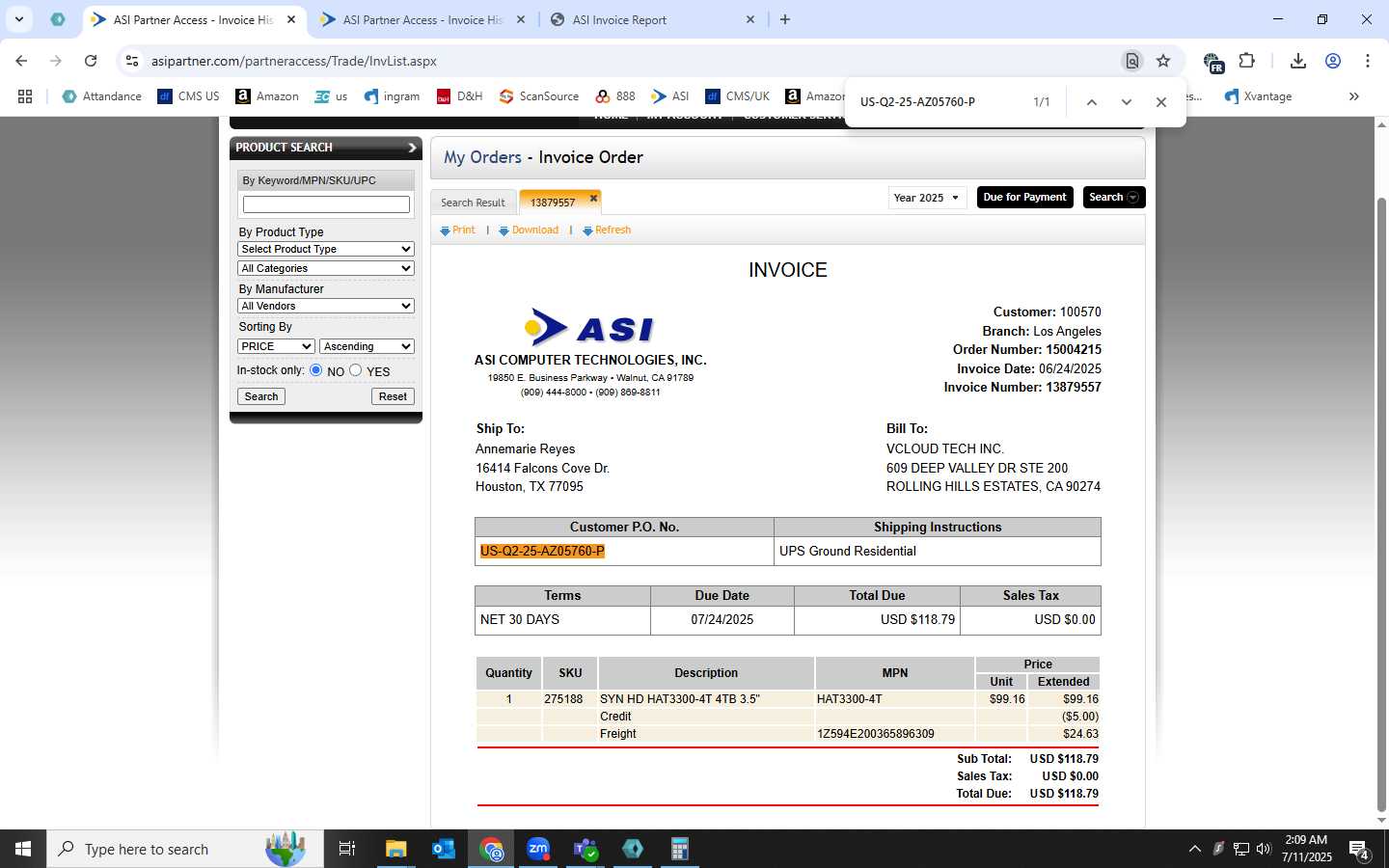Open the Extensions puzzle icon
The height and width of the screenshot is (868, 1389).
(1246, 61)
